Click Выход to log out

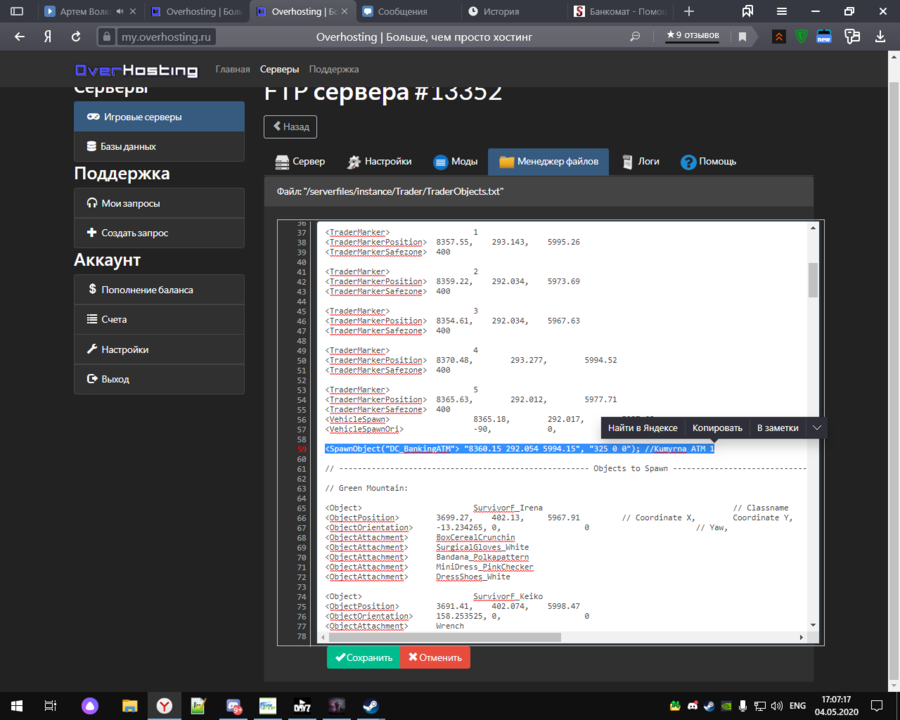point(159,379)
